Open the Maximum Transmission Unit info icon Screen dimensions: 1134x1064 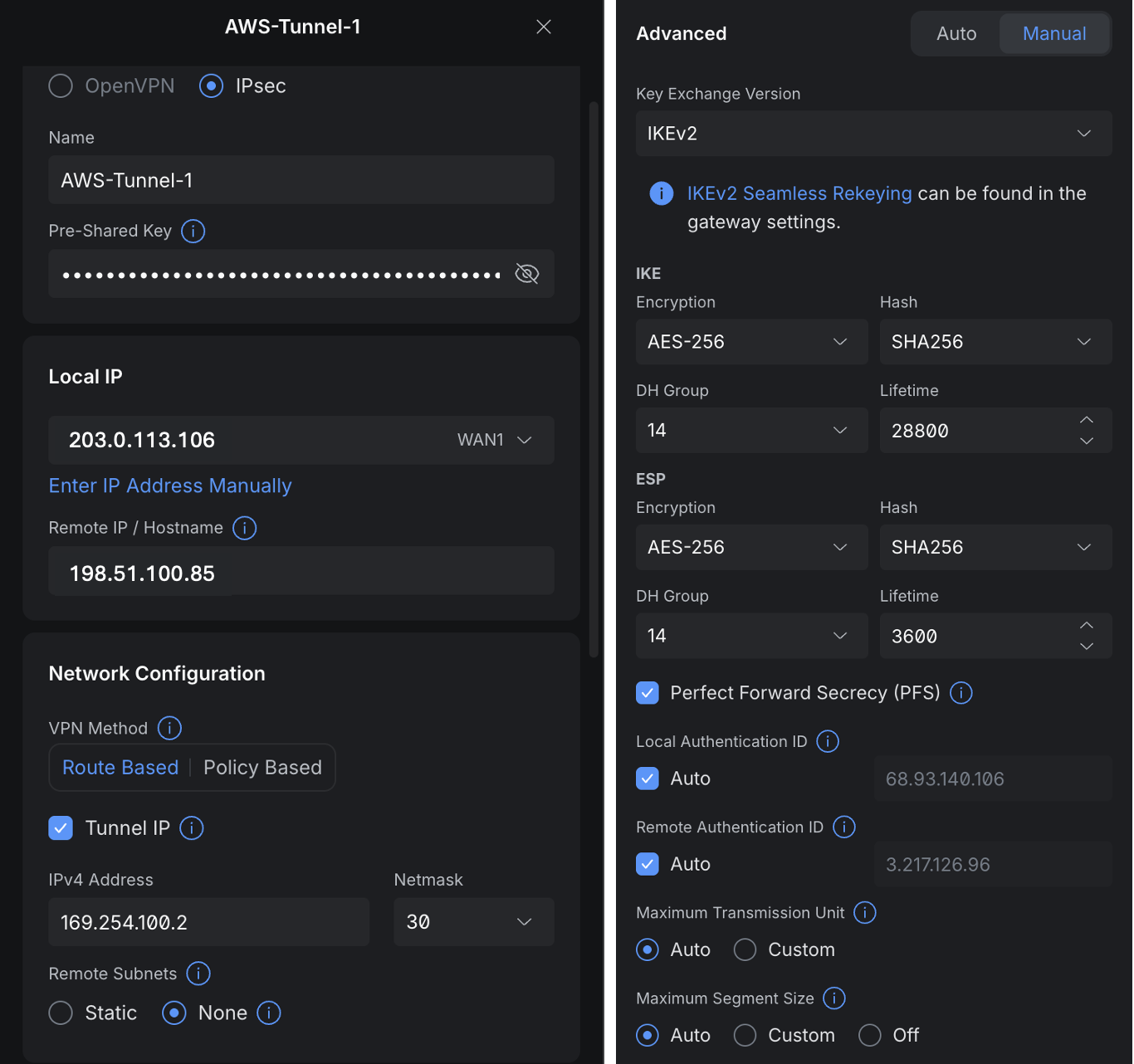pyautogui.click(x=865, y=913)
